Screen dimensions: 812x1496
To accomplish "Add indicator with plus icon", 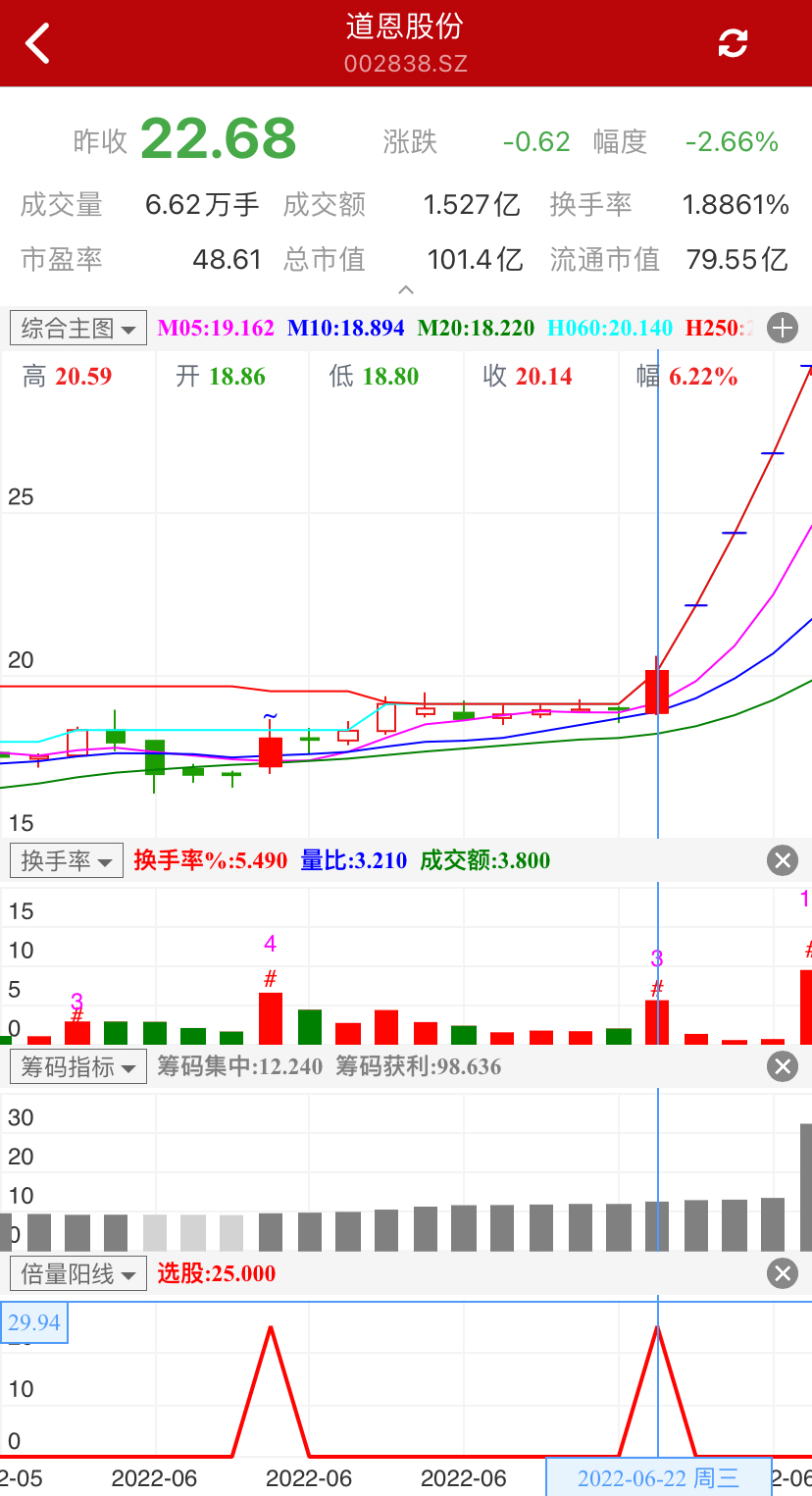I will click(x=783, y=328).
